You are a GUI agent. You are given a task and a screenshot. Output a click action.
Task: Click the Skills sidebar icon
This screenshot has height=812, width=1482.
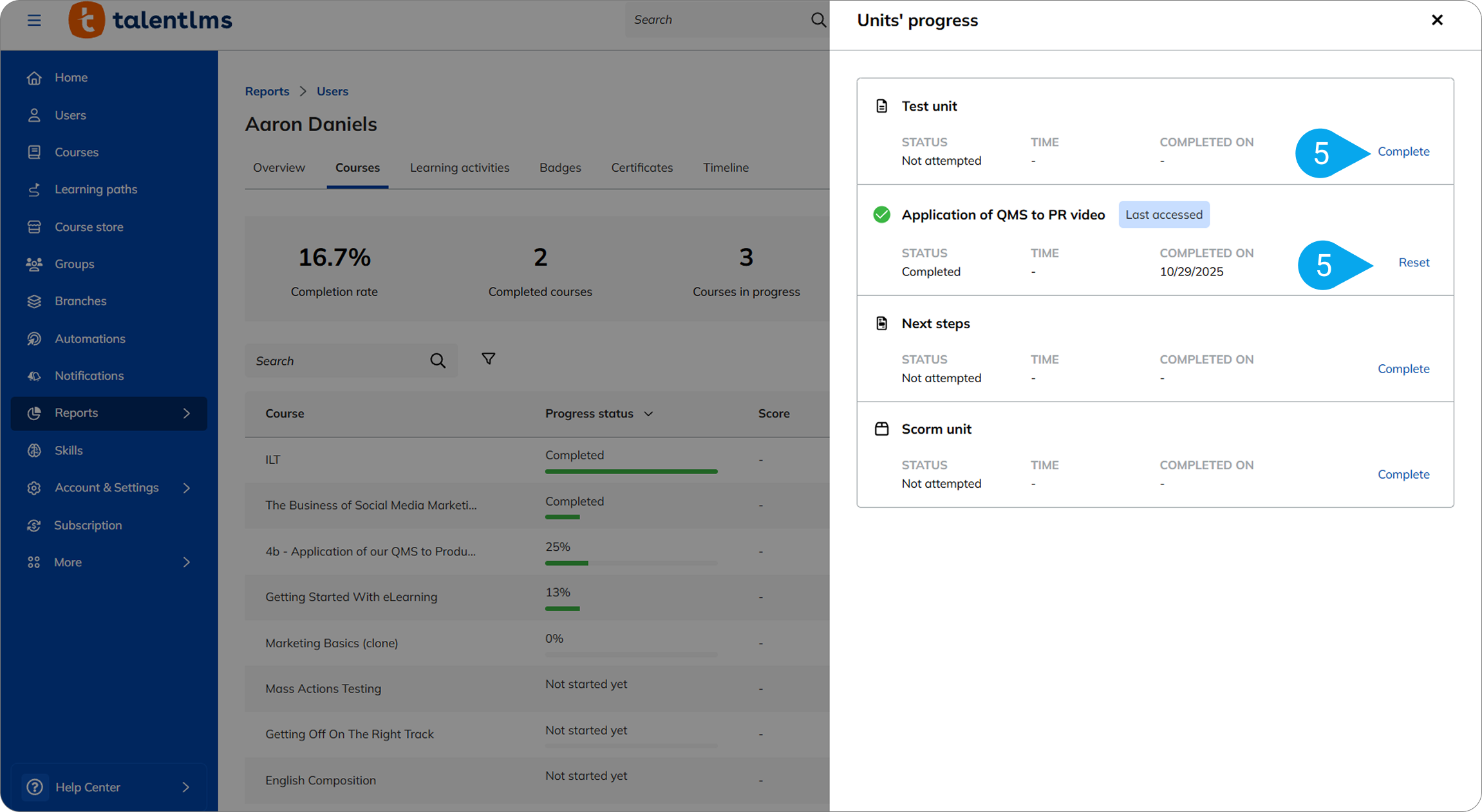[x=34, y=450]
